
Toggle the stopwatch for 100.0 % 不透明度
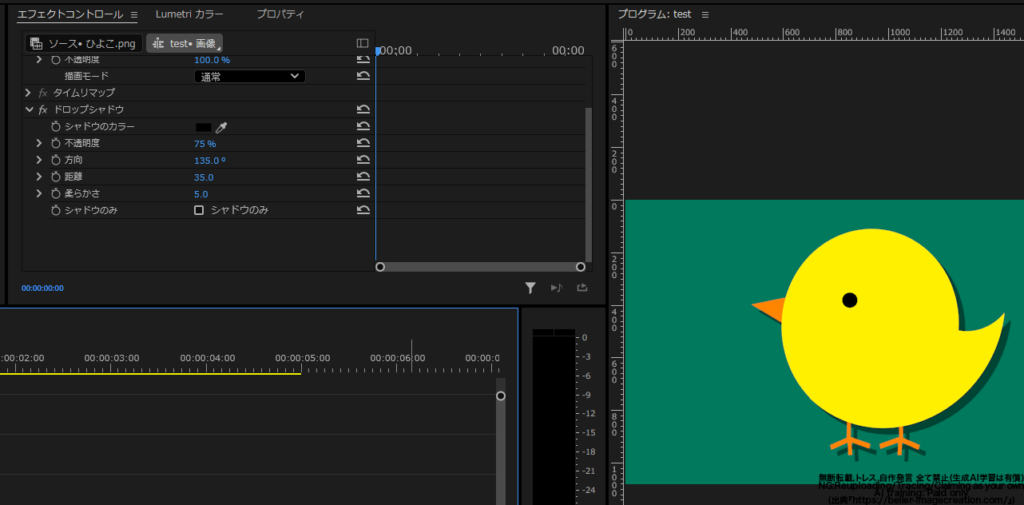click(56, 59)
